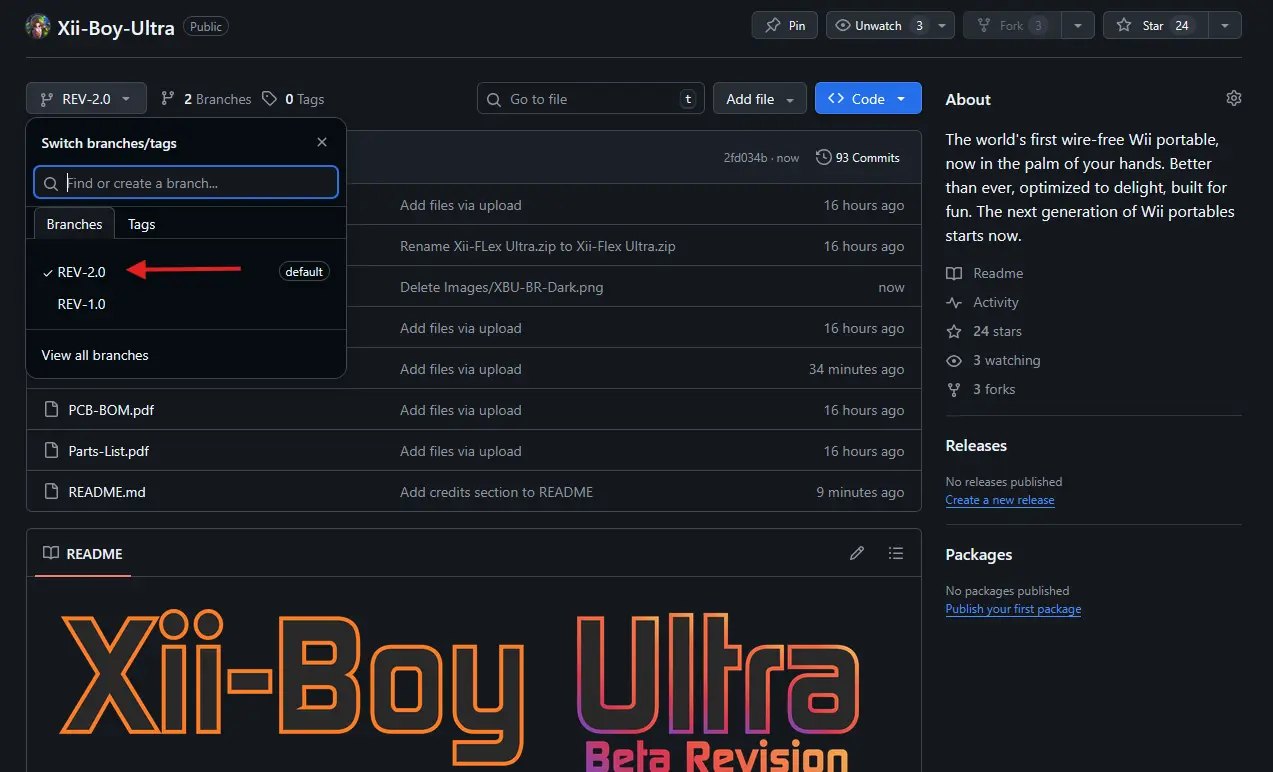The width and height of the screenshot is (1273, 772).
Task: View the 3 forks link
Action: coord(980,389)
